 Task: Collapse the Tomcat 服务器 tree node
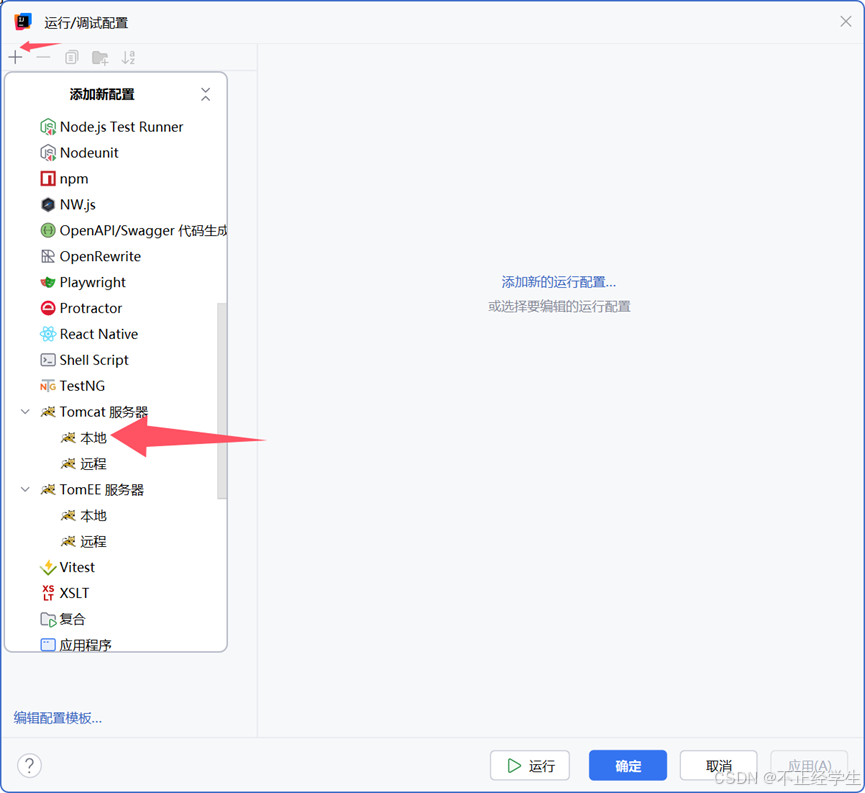click(x=25, y=412)
